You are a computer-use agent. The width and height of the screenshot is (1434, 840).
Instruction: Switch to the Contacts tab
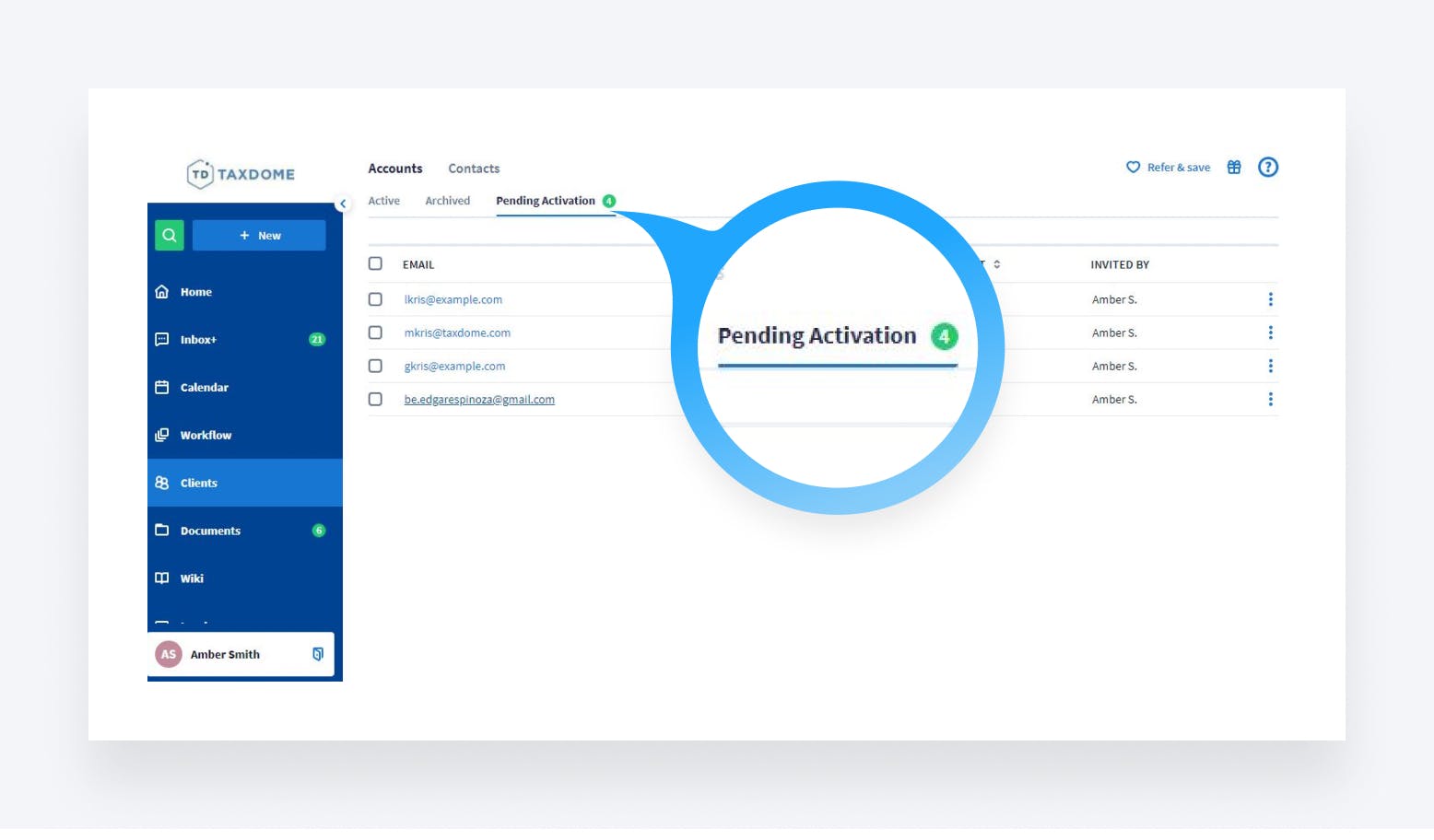(474, 169)
